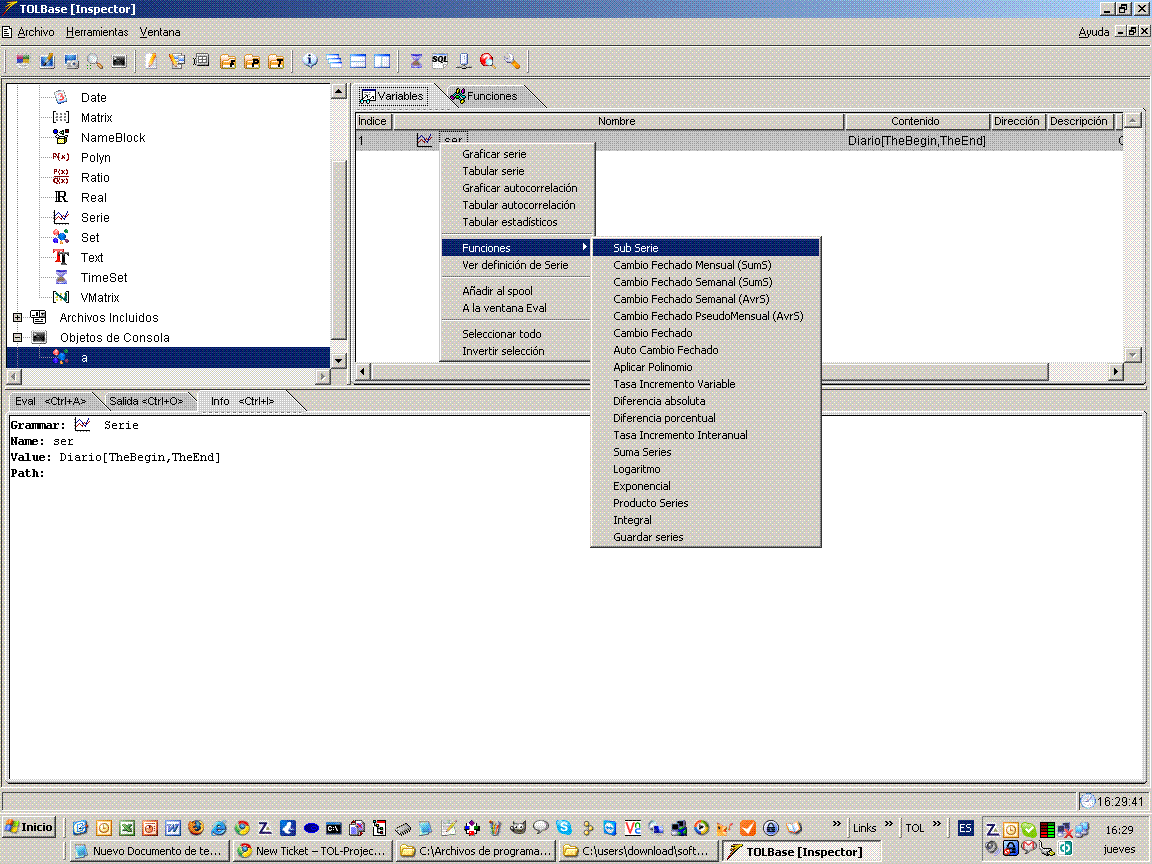Expand the Archivos Incluidos tree node
The image size is (1152, 864).
(17, 317)
